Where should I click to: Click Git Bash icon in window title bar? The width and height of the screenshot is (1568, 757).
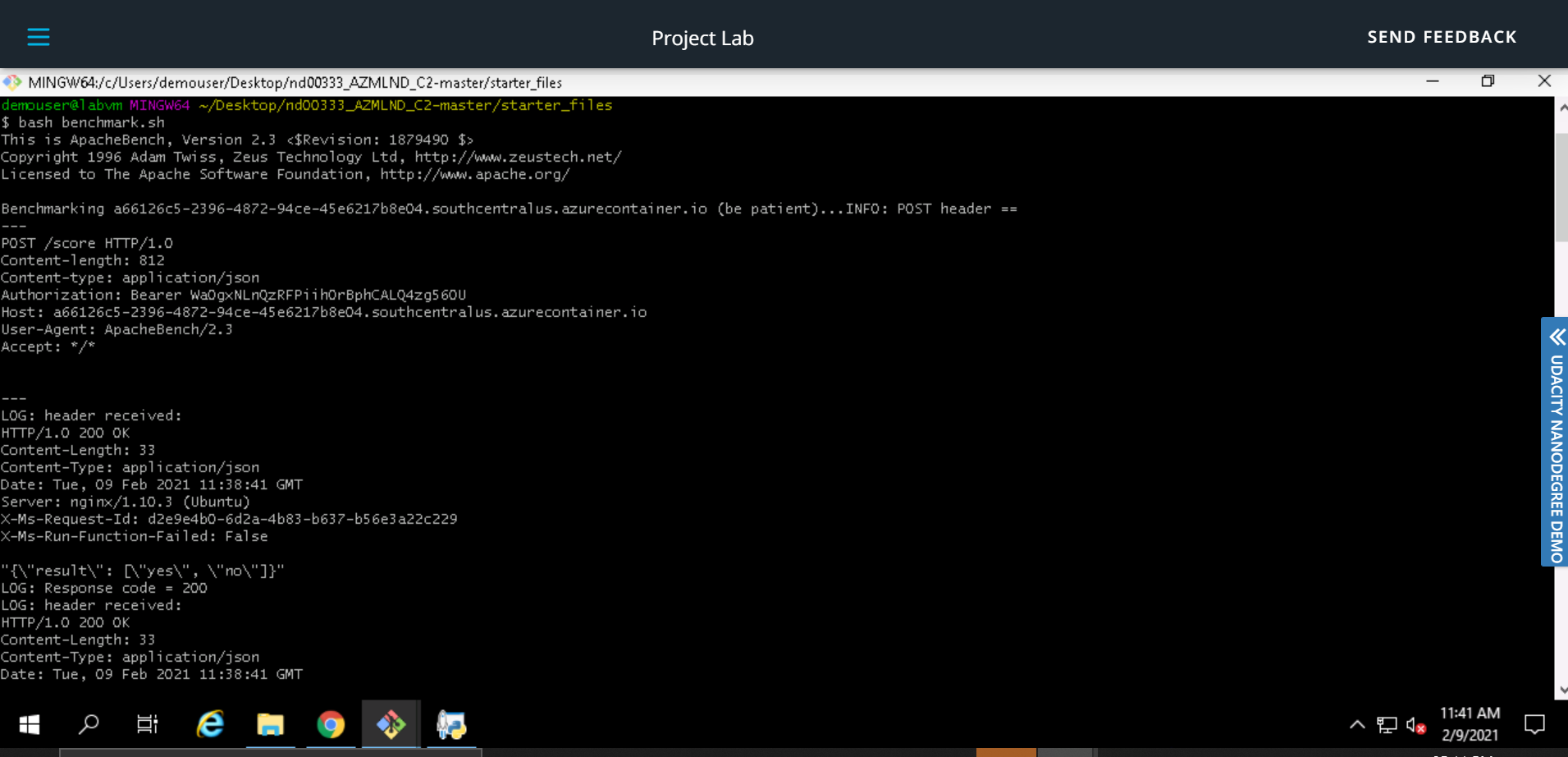pyautogui.click(x=12, y=82)
